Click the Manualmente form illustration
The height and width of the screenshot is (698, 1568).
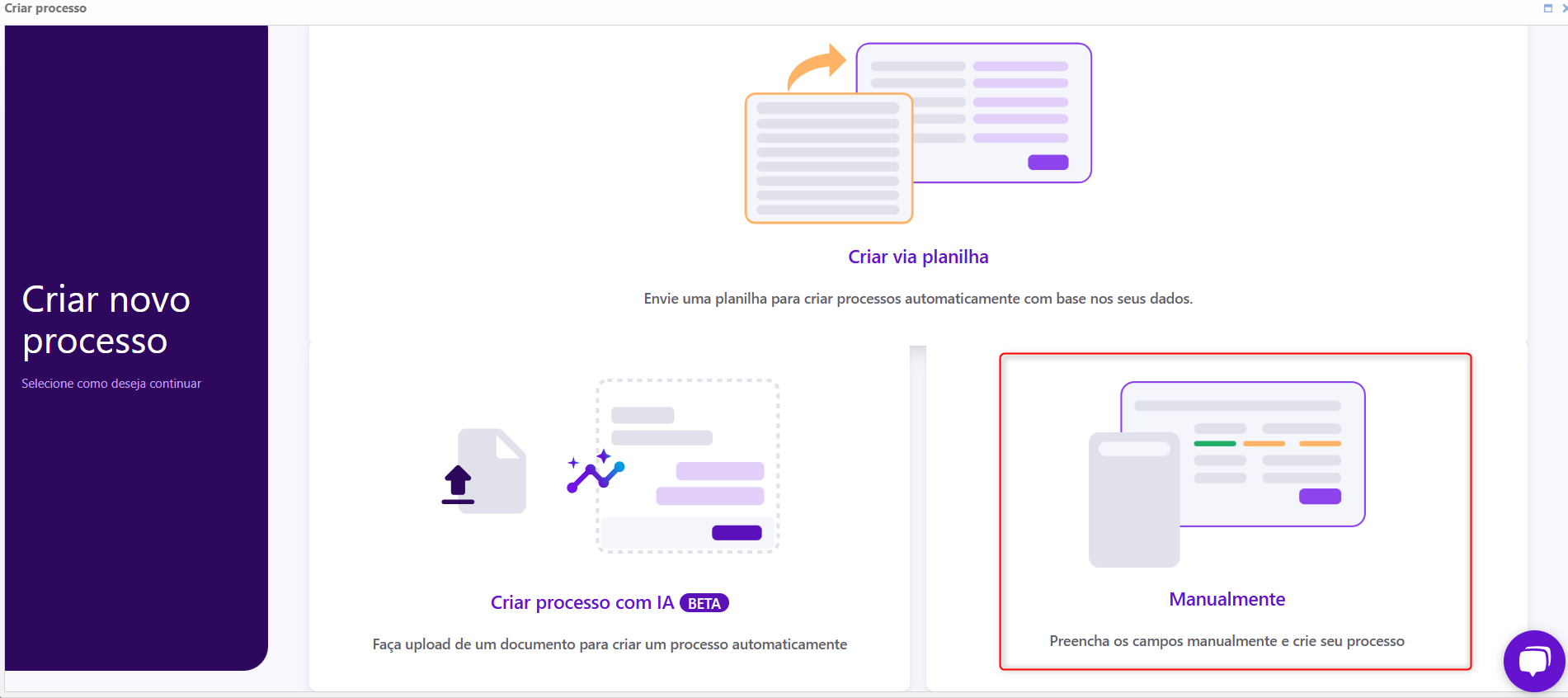(x=1243, y=454)
